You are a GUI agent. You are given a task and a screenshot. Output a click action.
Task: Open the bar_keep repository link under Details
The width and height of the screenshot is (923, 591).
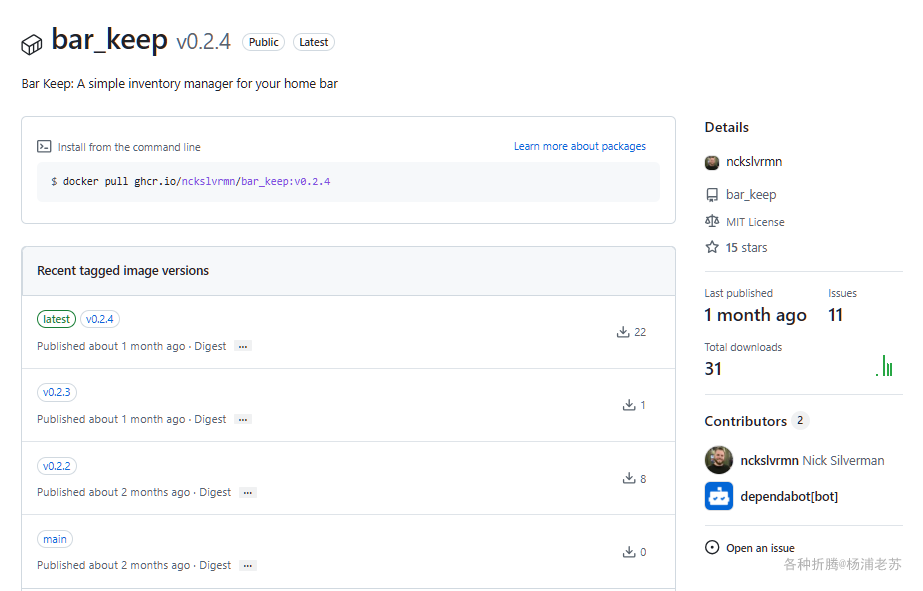(751, 195)
